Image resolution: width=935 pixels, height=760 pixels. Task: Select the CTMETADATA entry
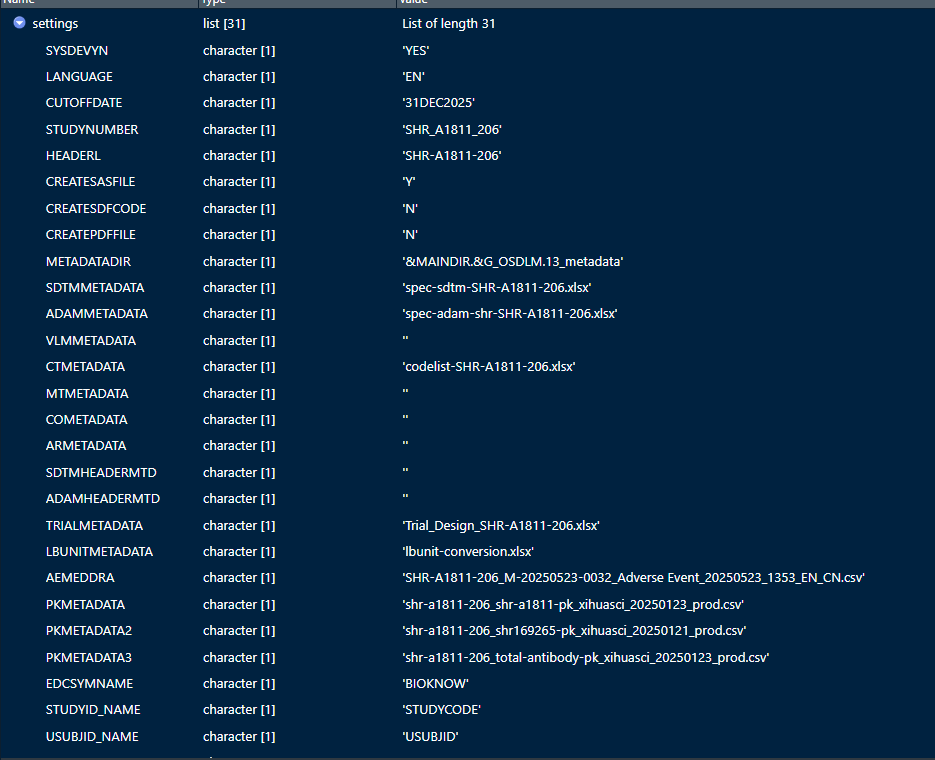click(x=87, y=367)
